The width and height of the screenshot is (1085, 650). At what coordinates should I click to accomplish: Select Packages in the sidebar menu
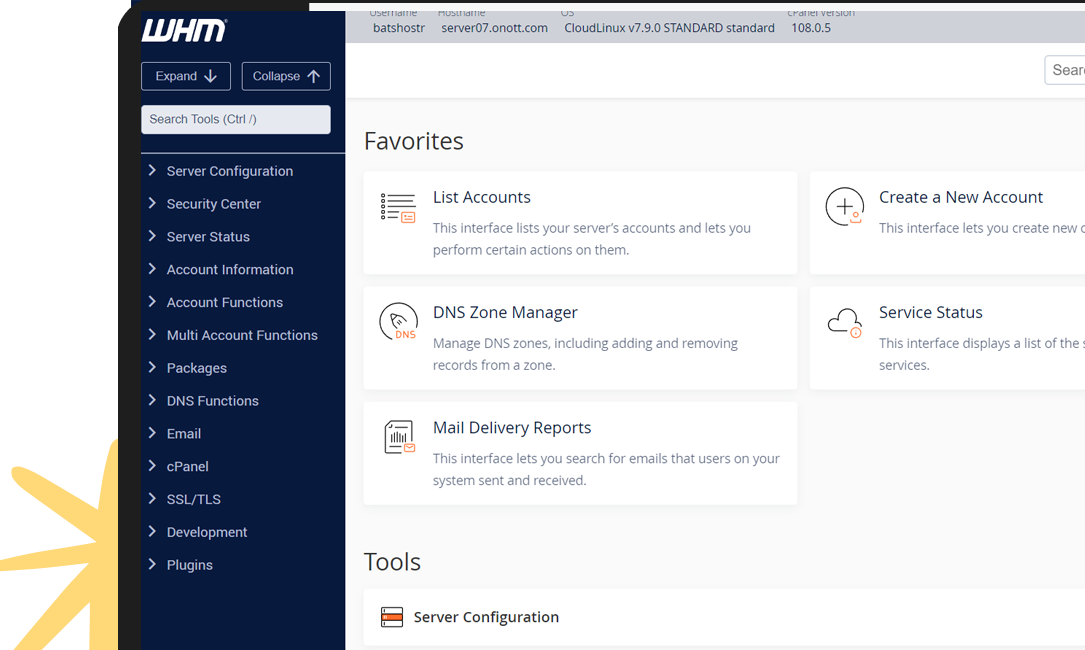point(196,368)
